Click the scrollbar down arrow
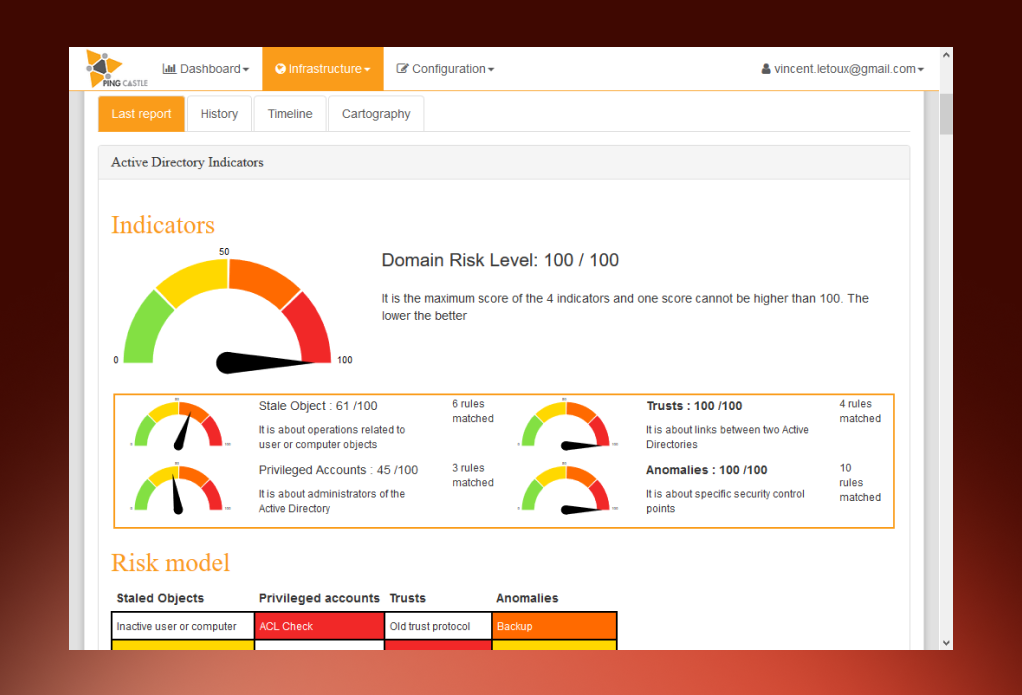This screenshot has height=695, width=1022. tap(946, 643)
